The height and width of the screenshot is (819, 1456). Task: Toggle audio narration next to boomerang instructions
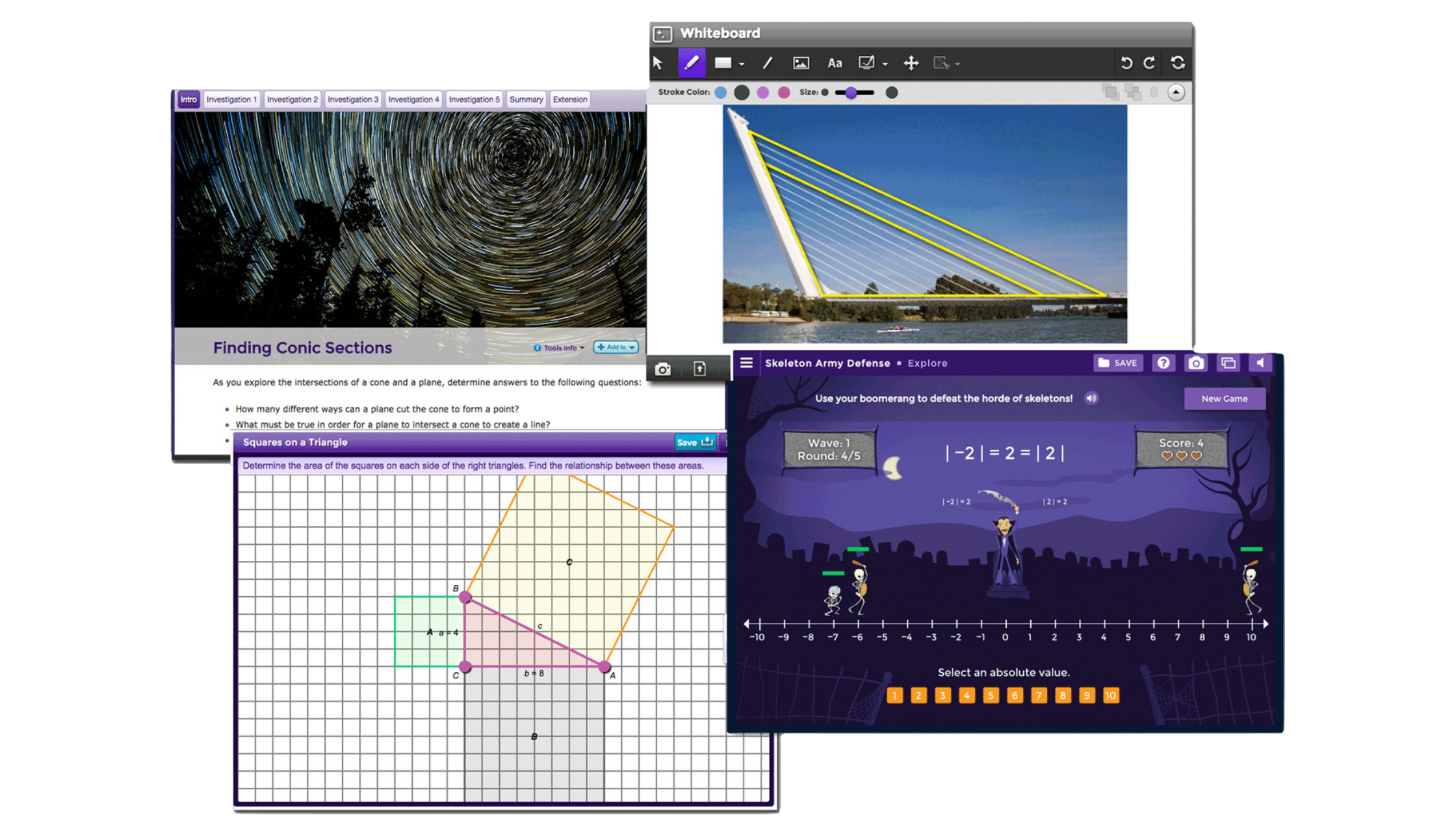(1091, 398)
